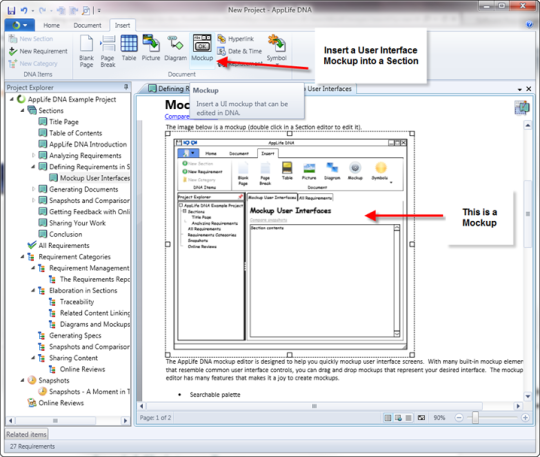The image size is (540, 457).
Task: Click vertical scrollbar down arrow
Action: [x=528, y=396]
